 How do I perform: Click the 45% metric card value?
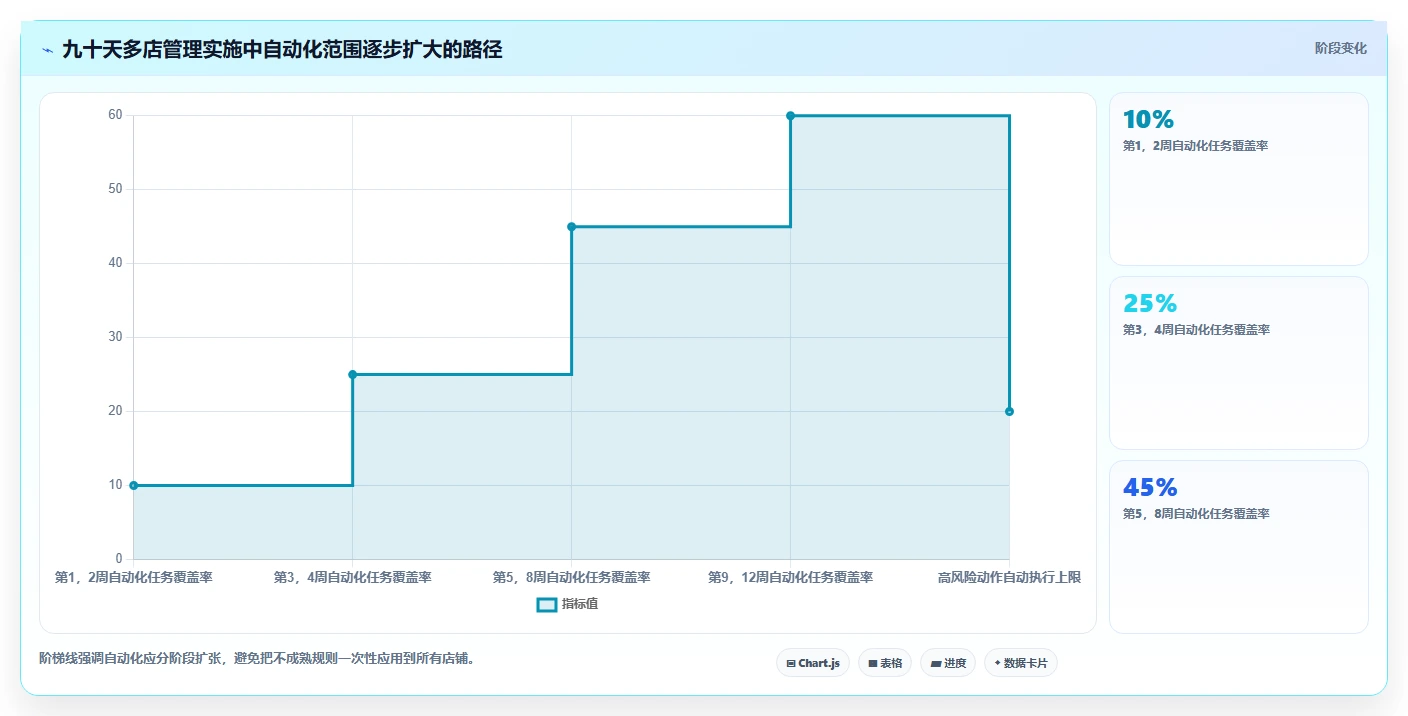1150,488
